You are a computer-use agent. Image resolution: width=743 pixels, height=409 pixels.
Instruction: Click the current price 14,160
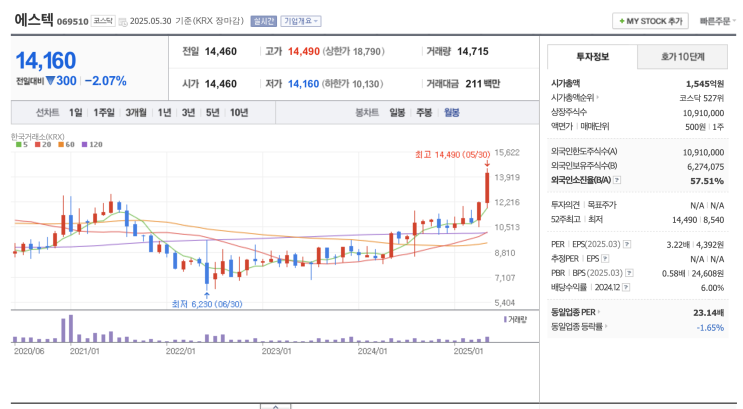click(x=46, y=61)
